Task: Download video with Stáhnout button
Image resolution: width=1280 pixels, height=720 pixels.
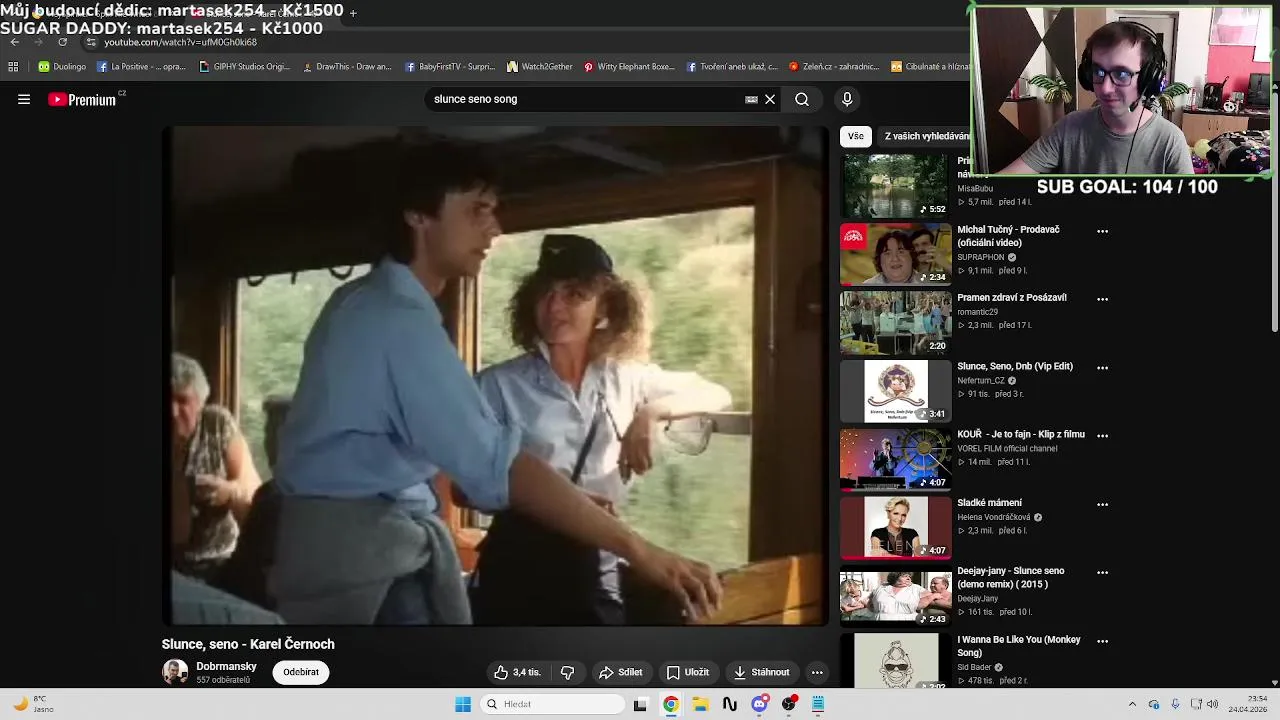Action: pyautogui.click(x=762, y=672)
